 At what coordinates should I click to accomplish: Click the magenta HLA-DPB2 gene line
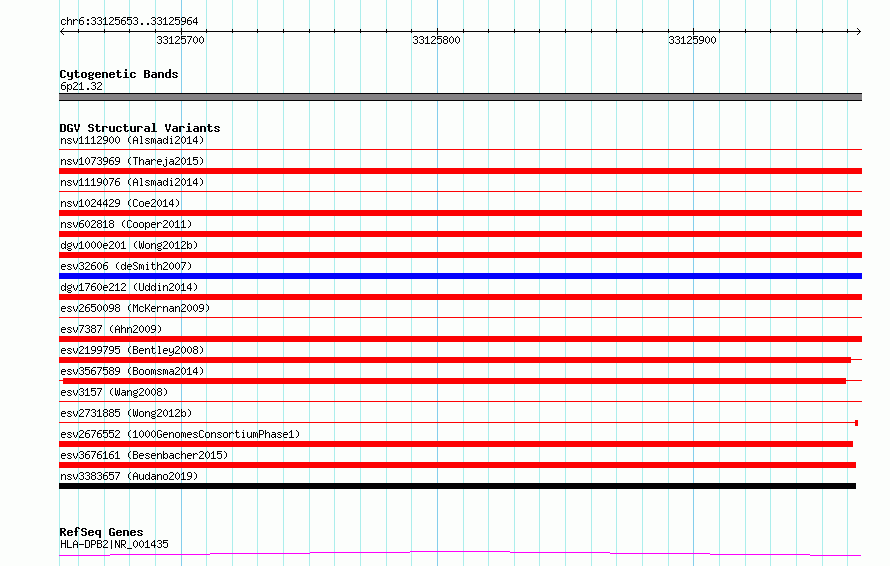tap(460, 554)
